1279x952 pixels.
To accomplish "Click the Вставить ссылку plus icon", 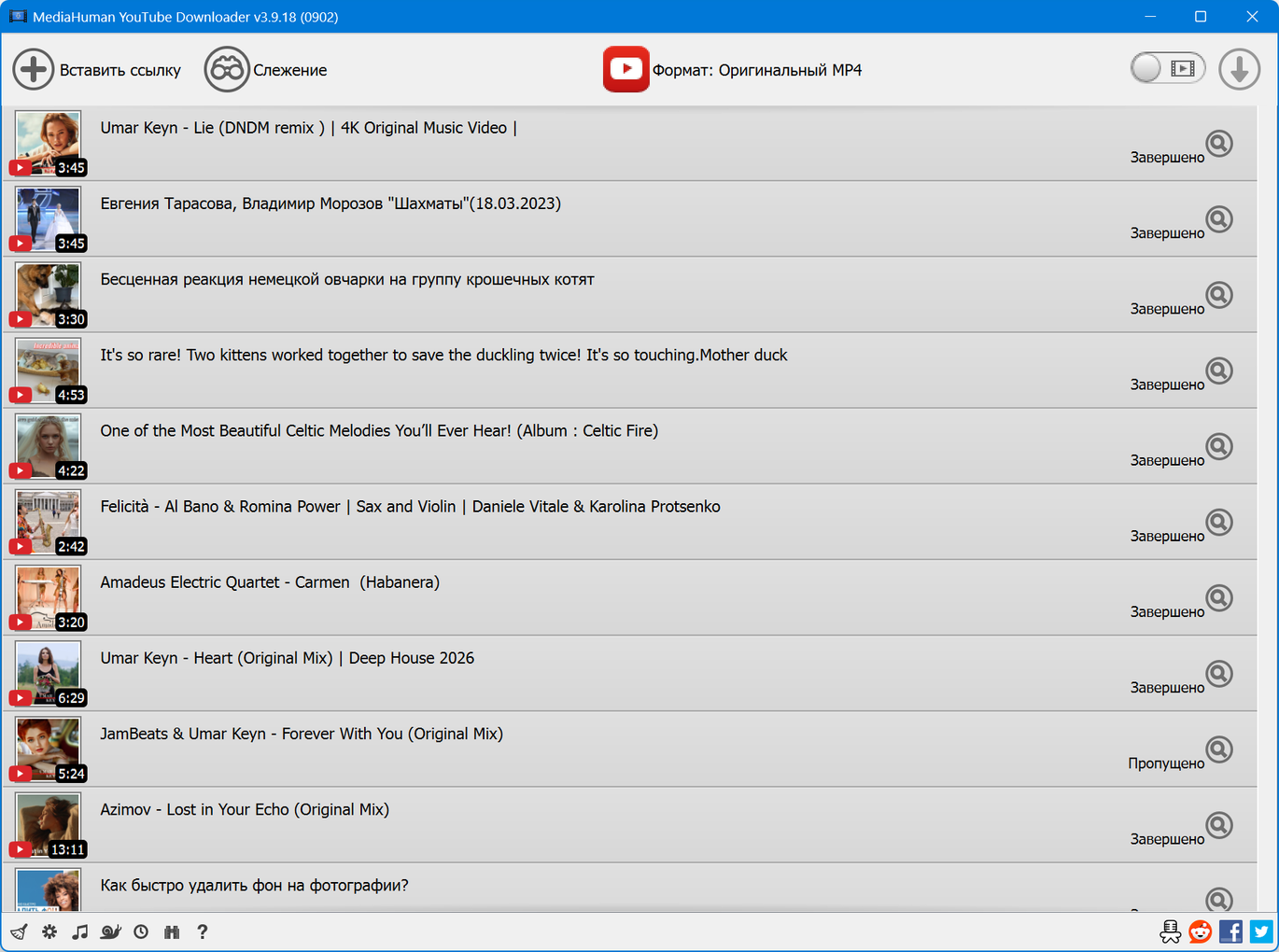I will coord(34,70).
